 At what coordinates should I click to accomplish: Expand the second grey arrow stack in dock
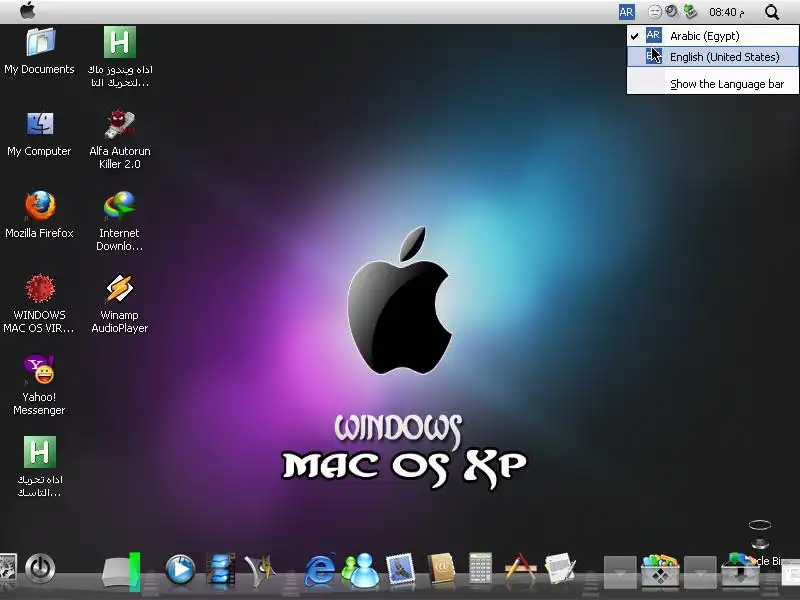(x=699, y=572)
